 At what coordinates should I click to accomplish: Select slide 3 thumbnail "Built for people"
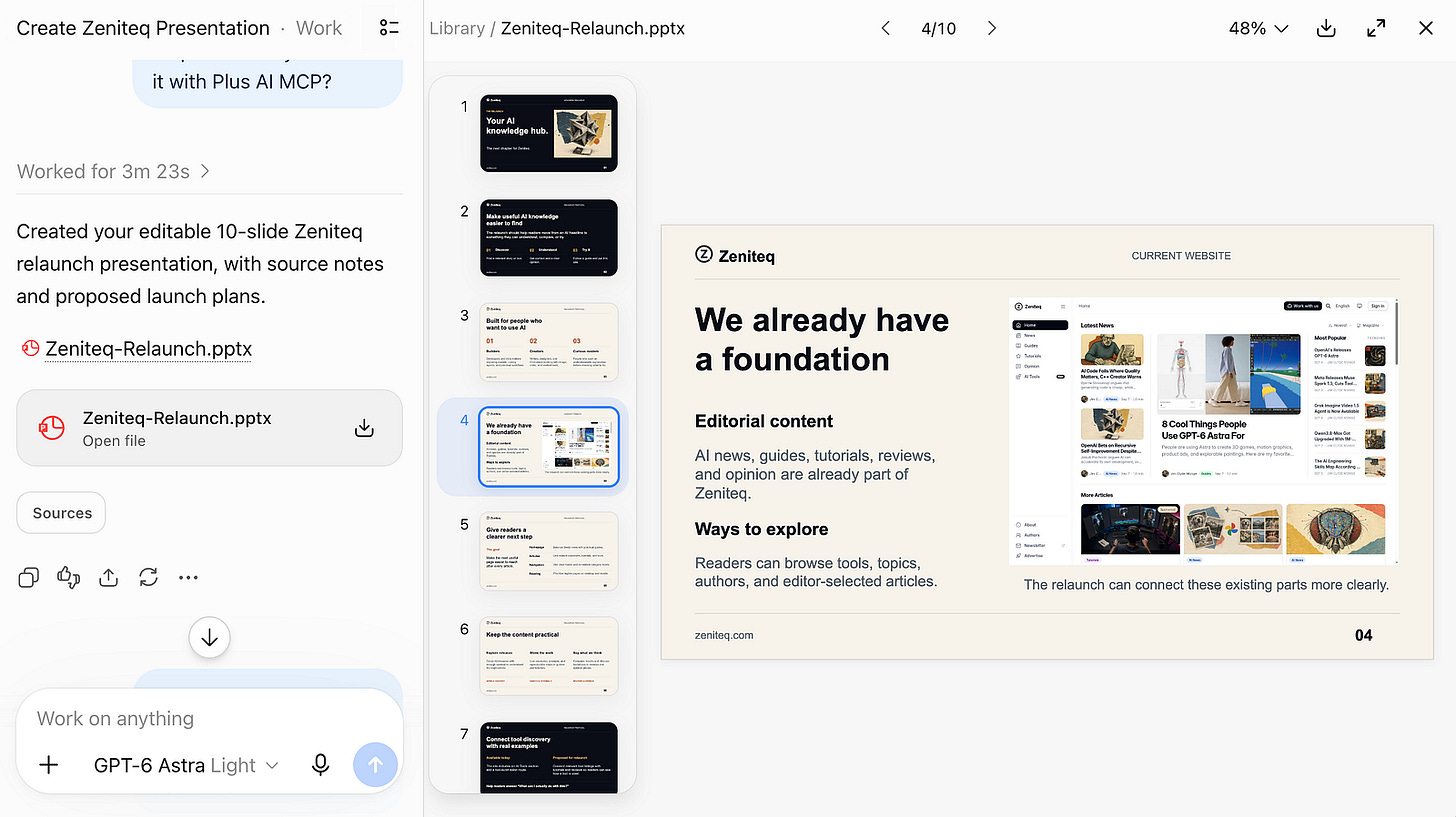(549, 342)
